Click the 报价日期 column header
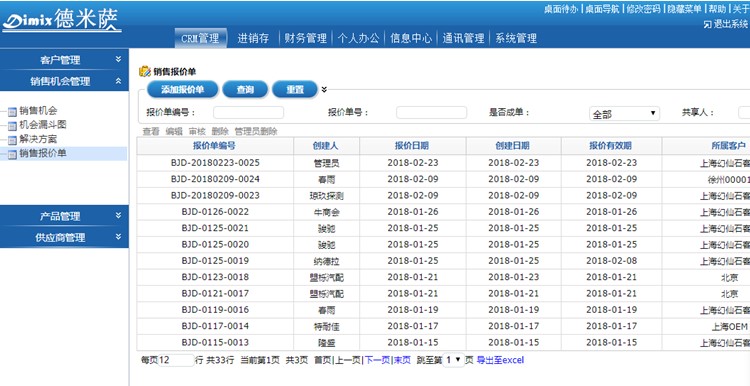This screenshot has height=386, width=750. pyautogui.click(x=412, y=146)
